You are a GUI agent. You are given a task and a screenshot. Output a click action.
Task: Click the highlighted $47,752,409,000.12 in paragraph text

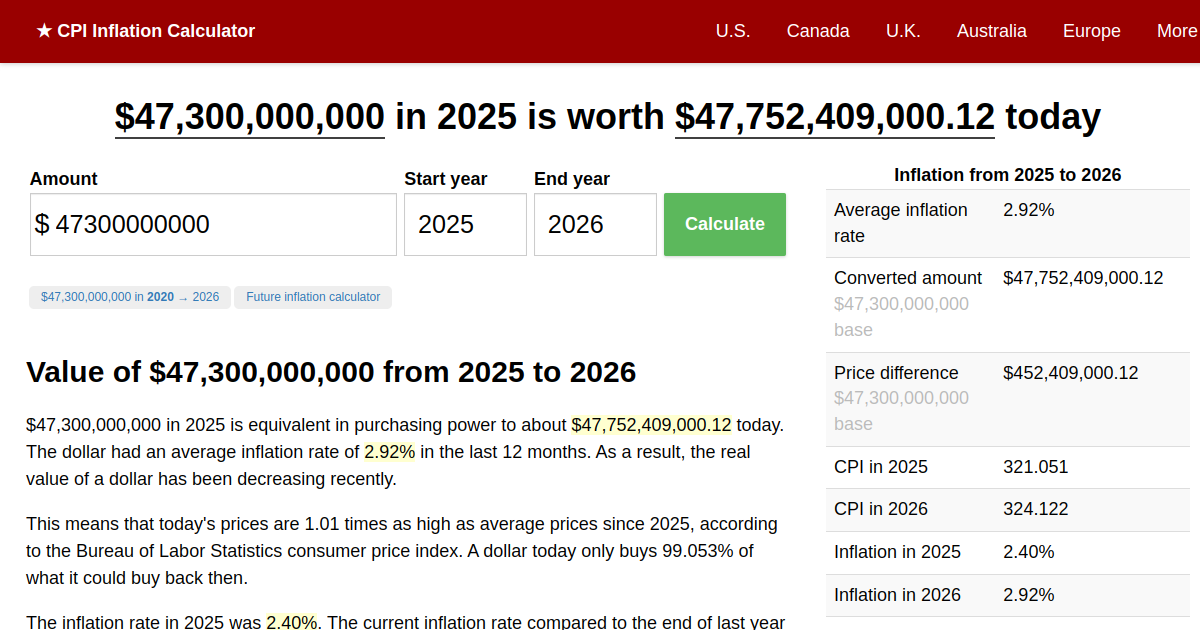[651, 424]
